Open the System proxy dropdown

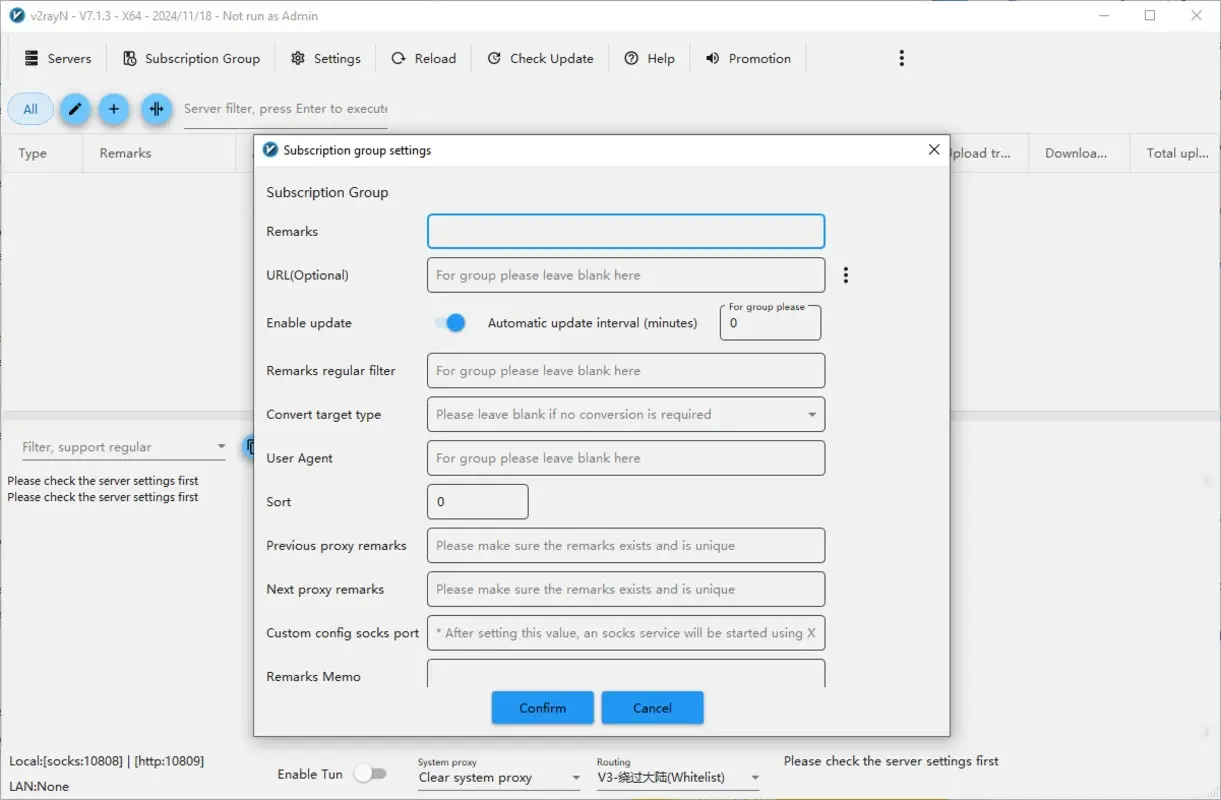pyautogui.click(x=577, y=777)
